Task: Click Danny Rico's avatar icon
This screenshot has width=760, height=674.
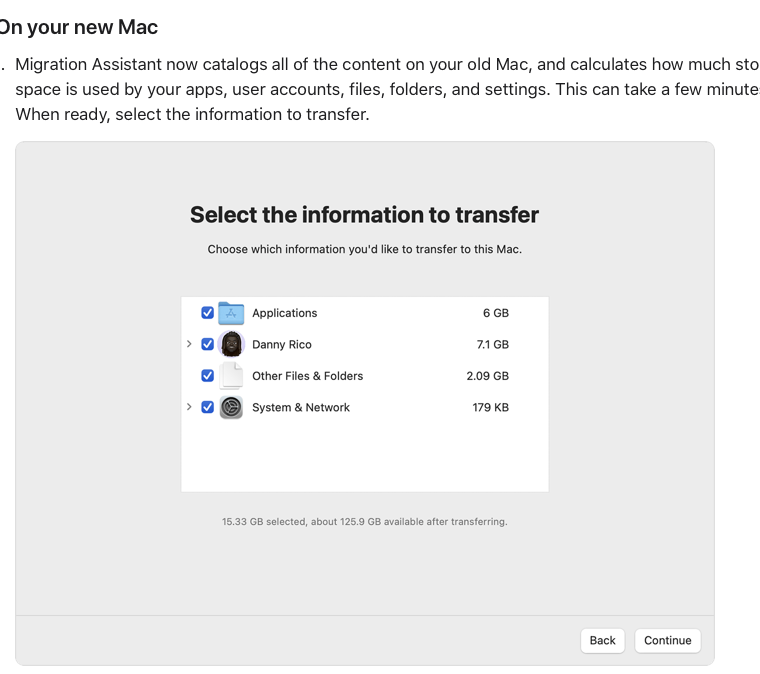Action: 231,345
